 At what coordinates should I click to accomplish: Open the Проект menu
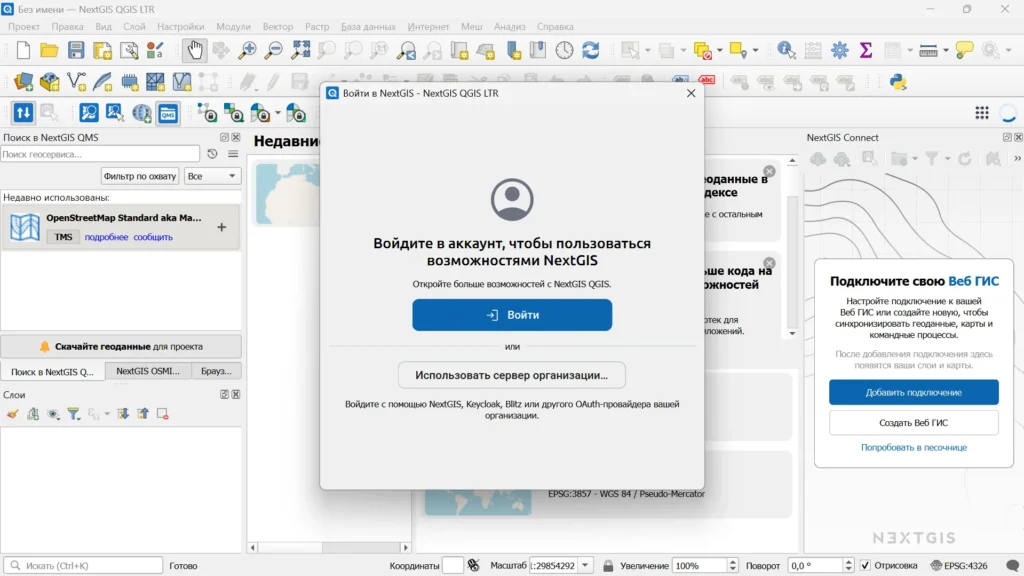coord(24,27)
